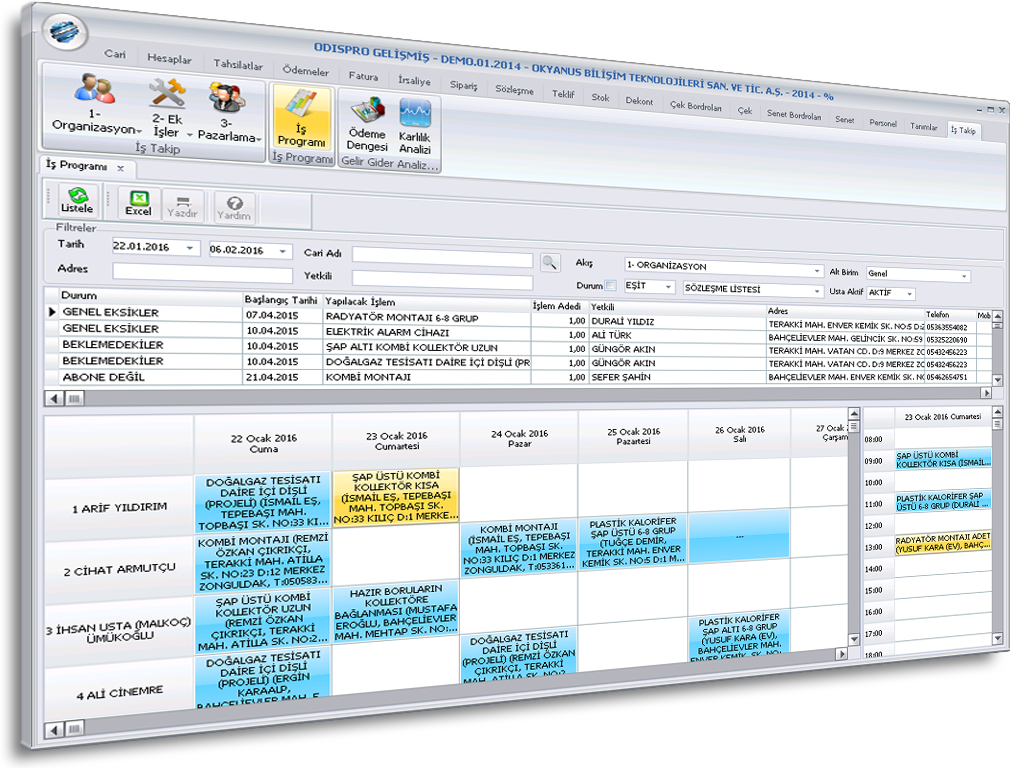Open the Teklif ribbon tab

tap(563, 94)
